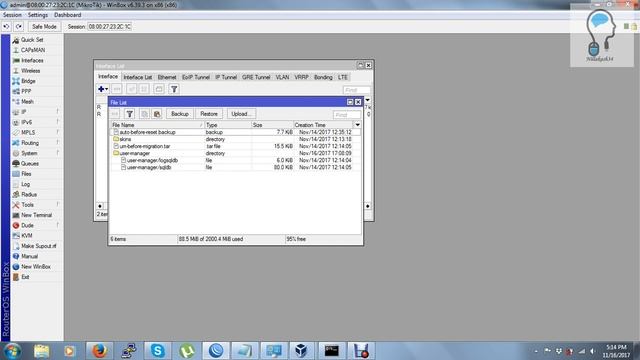Click the Restore button
This screenshot has width=640, height=360.
click(209, 114)
